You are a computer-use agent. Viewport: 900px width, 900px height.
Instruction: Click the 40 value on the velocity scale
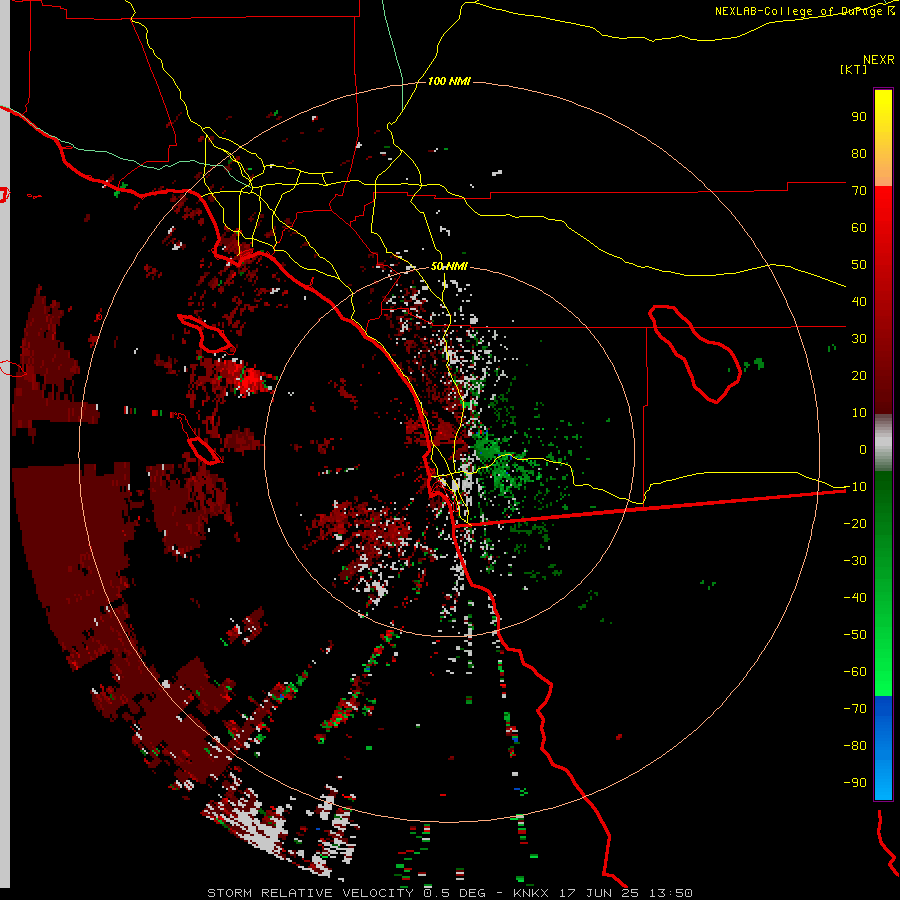point(859,301)
